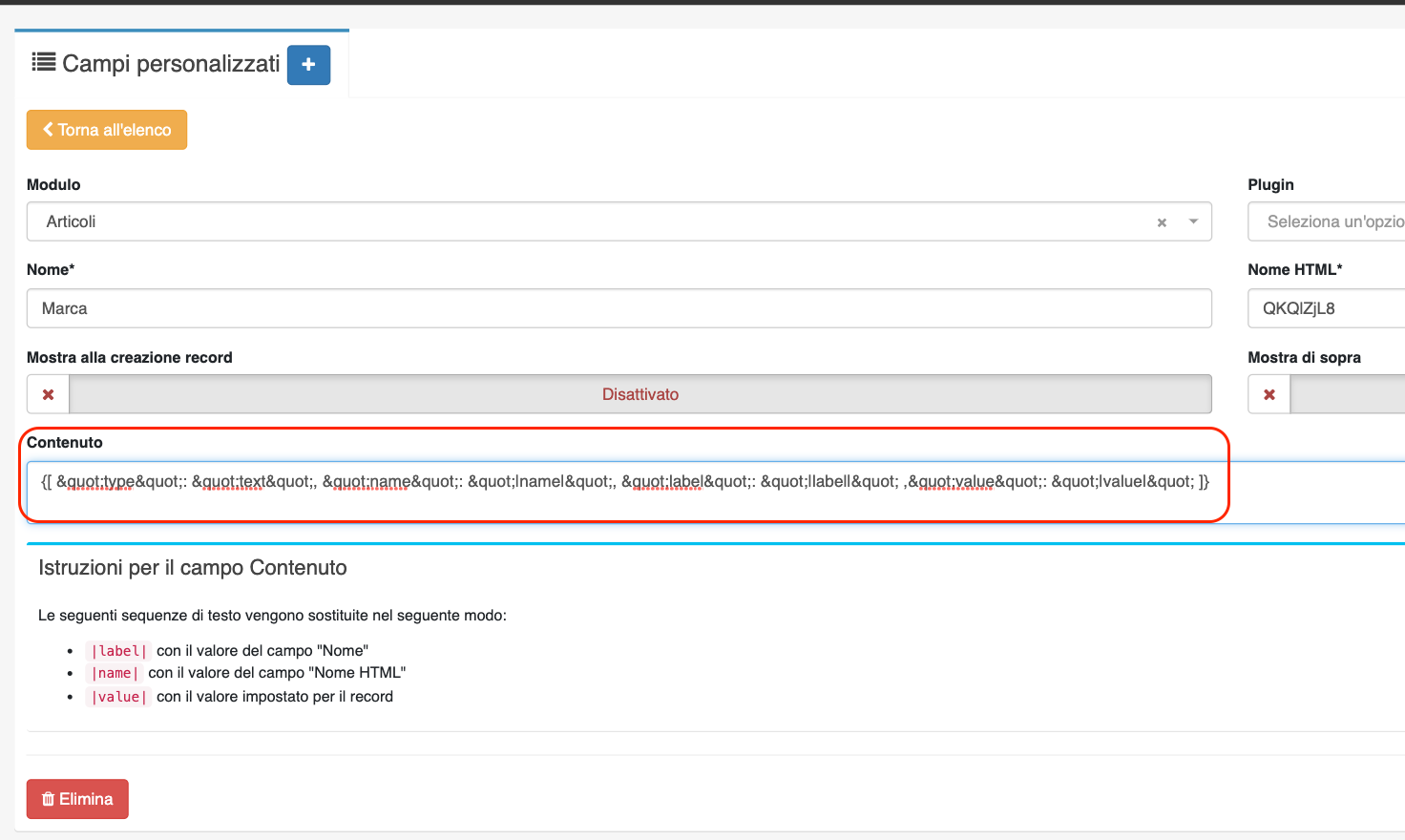Viewport: 1405px width, 840px height.
Task: Focus the Nome field containing "Marca"
Action: pyautogui.click(x=619, y=307)
